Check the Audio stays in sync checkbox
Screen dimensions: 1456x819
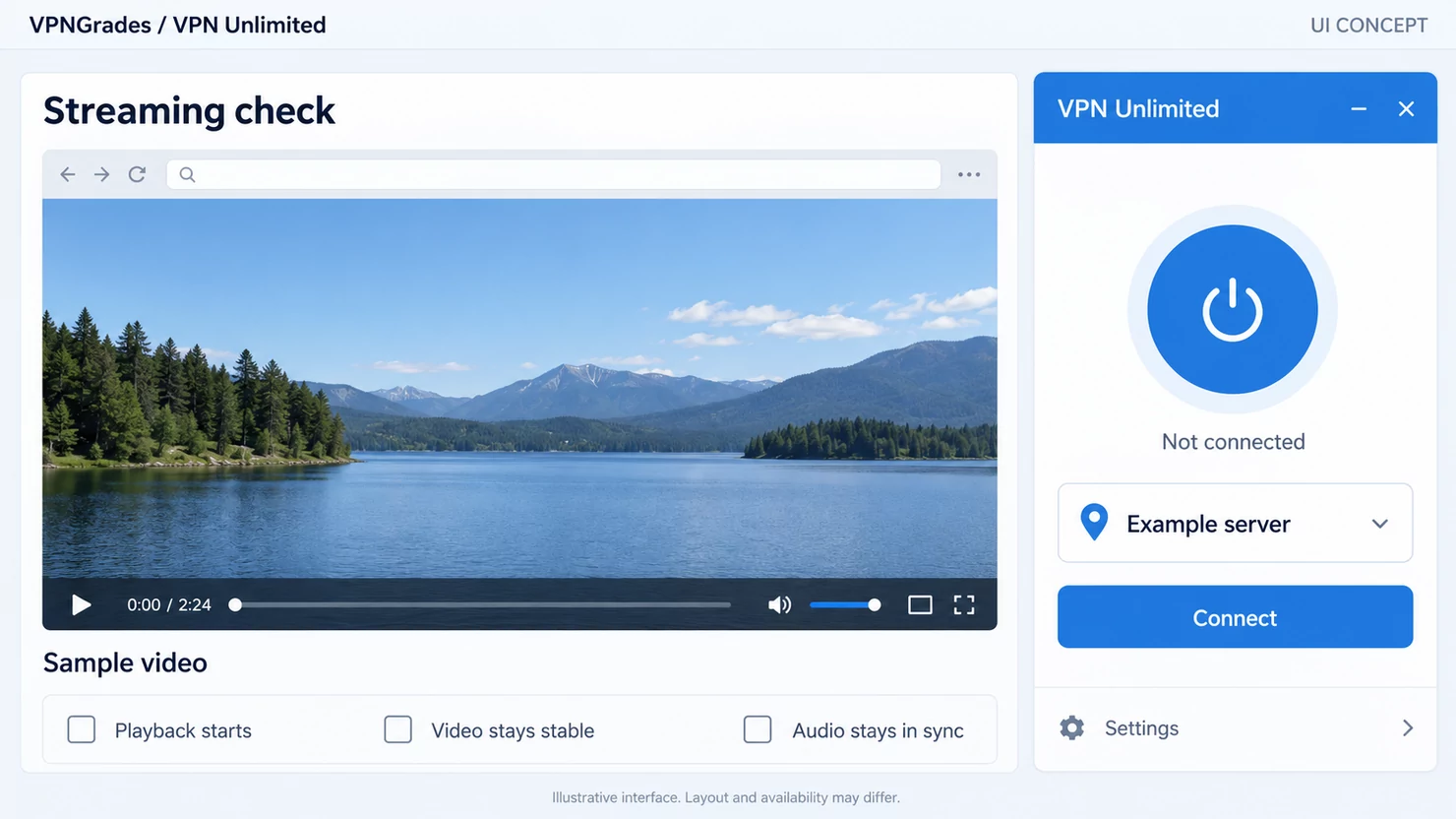[758, 729]
